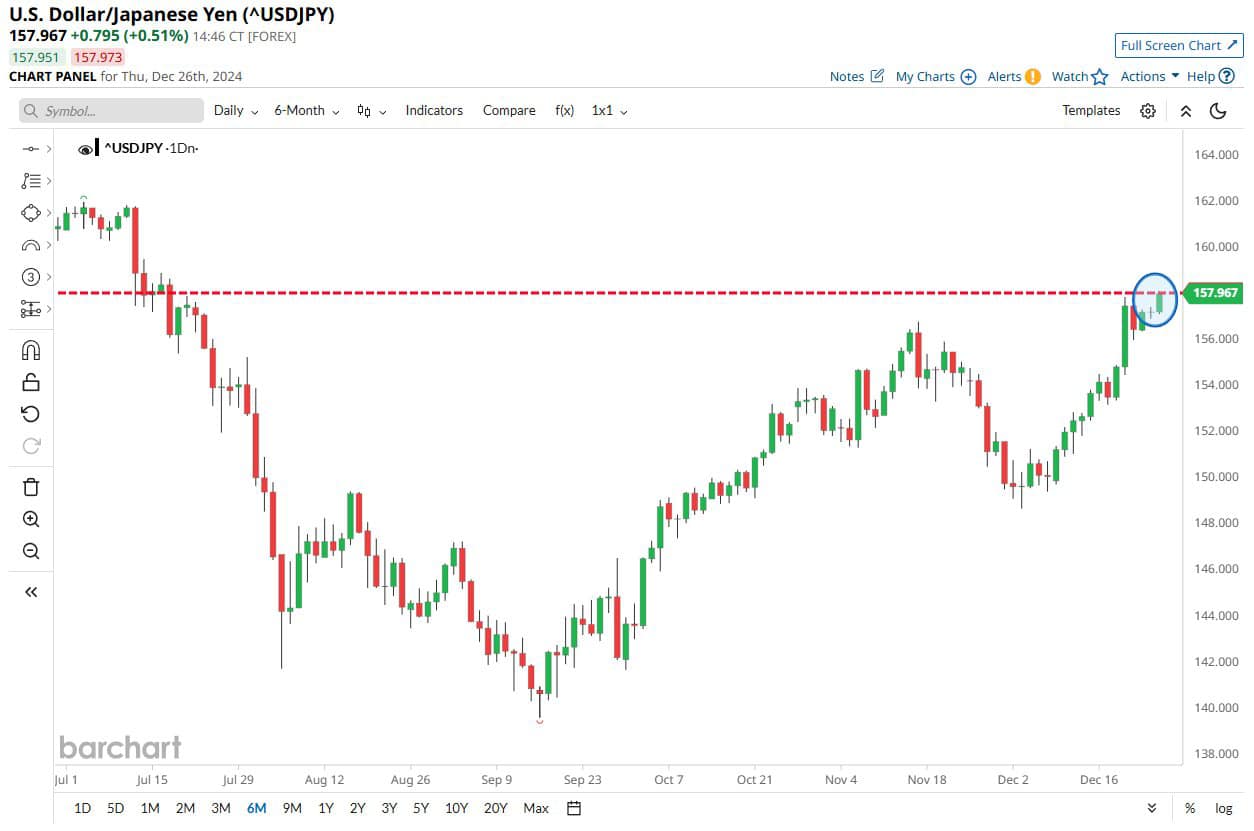Click the zoom out magnifier icon
Viewport: 1254px width, 831px height.
tap(31, 551)
